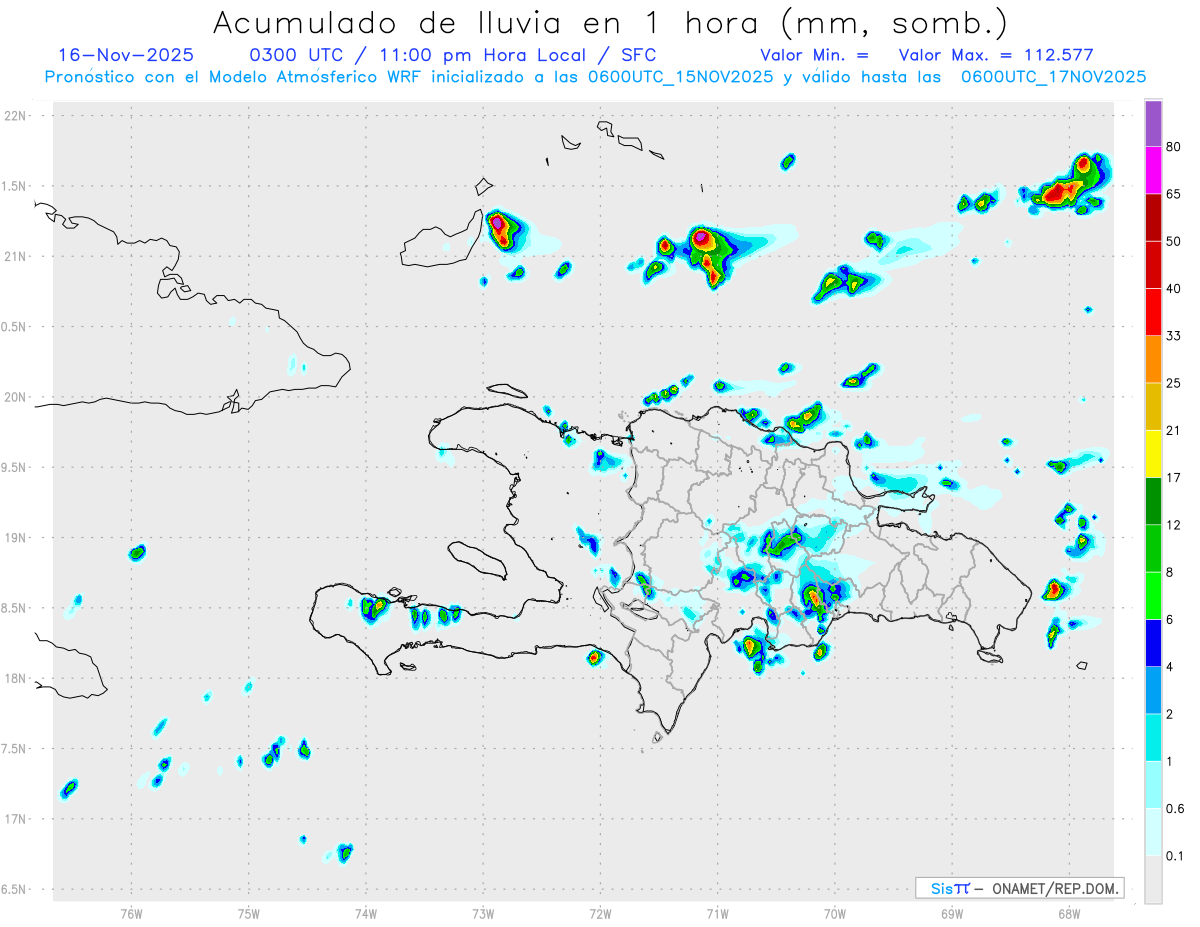This screenshot has width=1200, height=927.
Task: Select "Valor Max. = 112.577" text
Action: point(996,56)
